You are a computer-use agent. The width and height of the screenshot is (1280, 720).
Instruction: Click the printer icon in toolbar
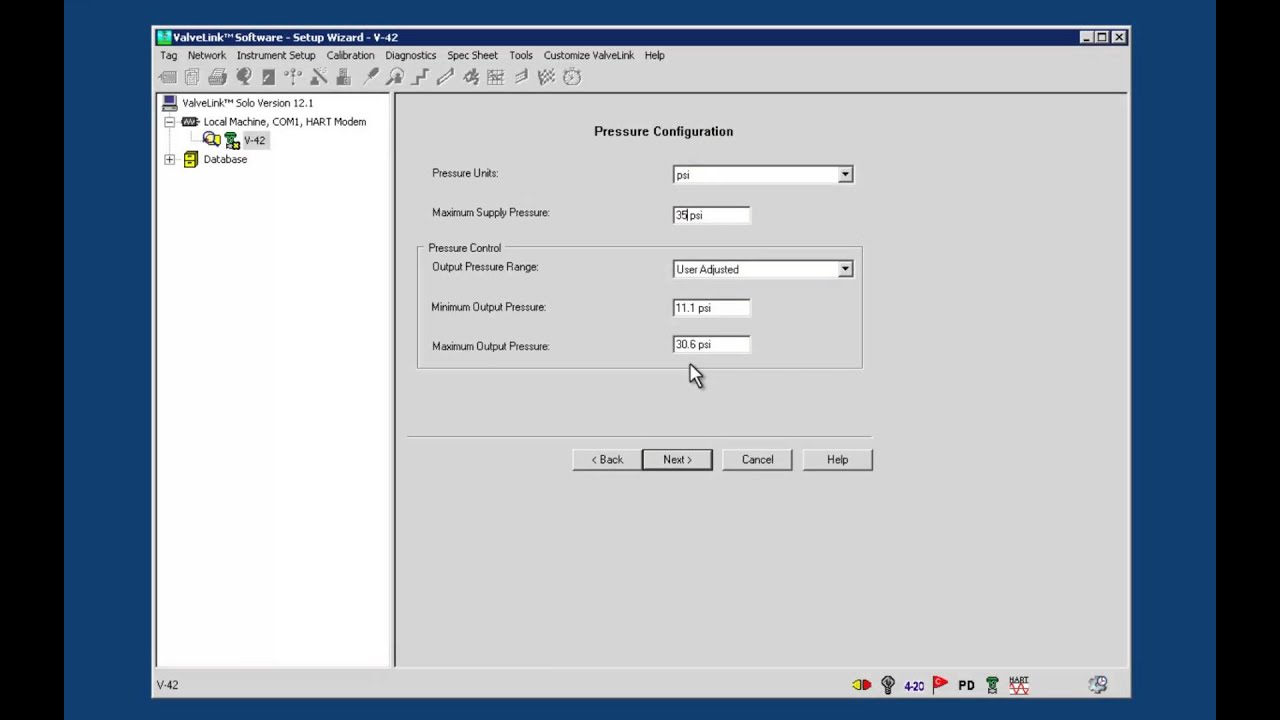point(217,77)
